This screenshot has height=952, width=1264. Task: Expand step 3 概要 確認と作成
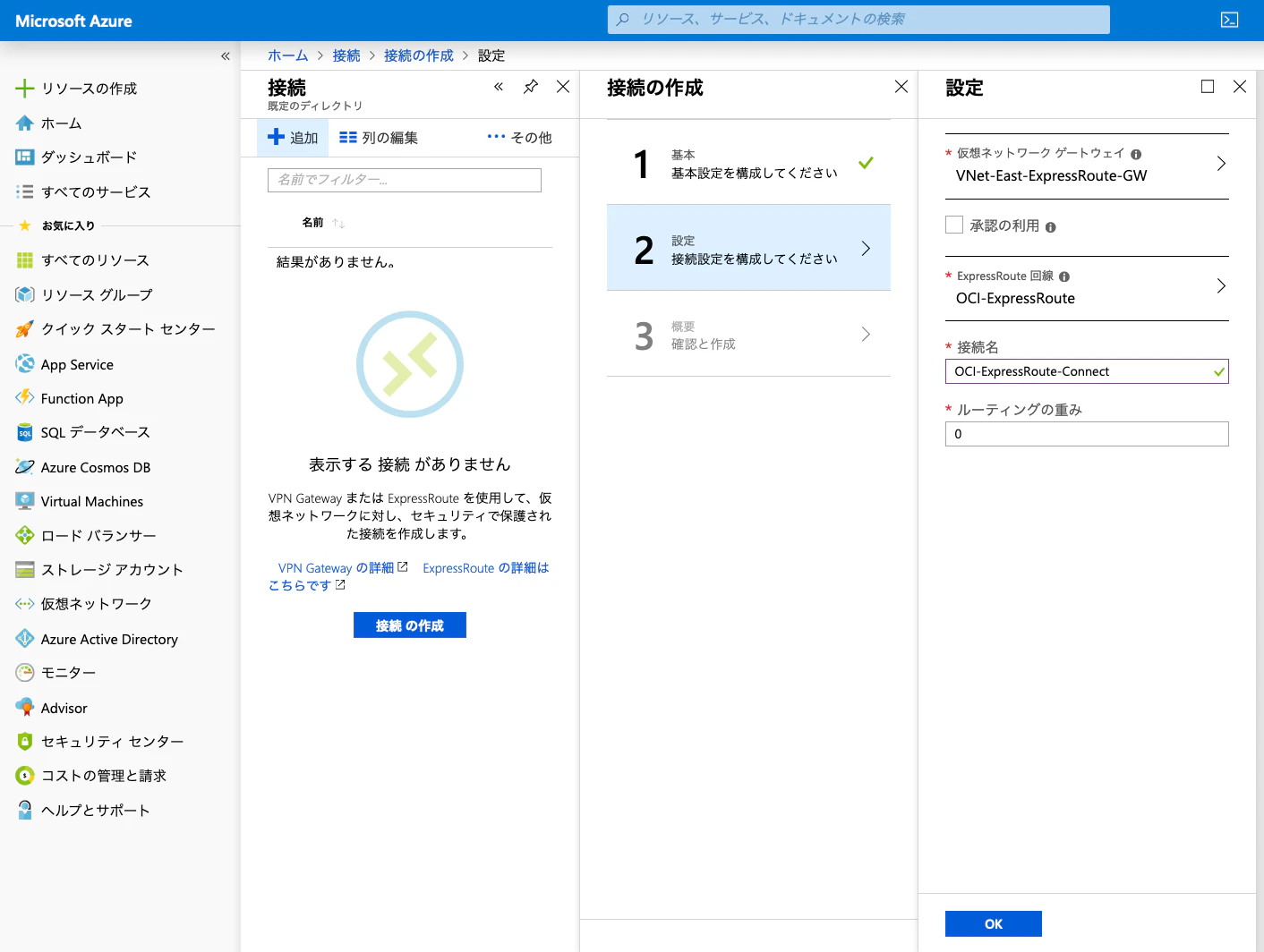coord(748,335)
